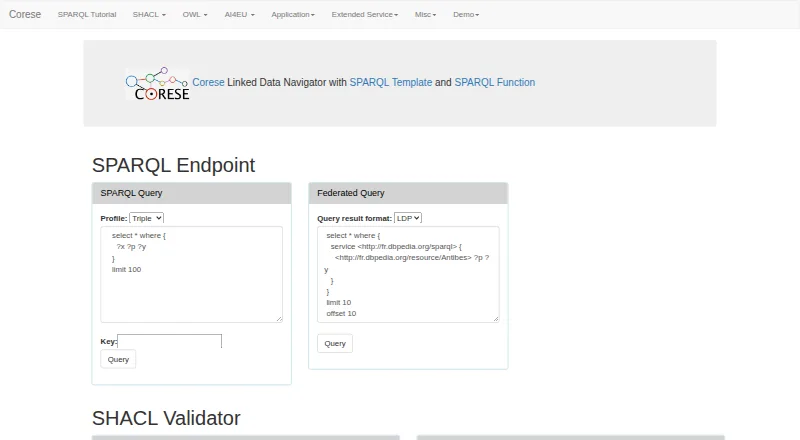Open the SPARQL Function link

[x=495, y=82]
